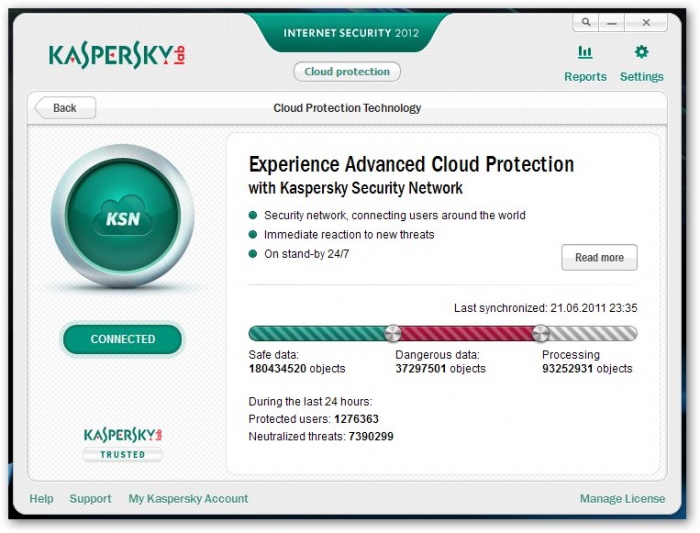Click the magnifier search icon in title bar
The height and width of the screenshot is (533, 700).
585,22
